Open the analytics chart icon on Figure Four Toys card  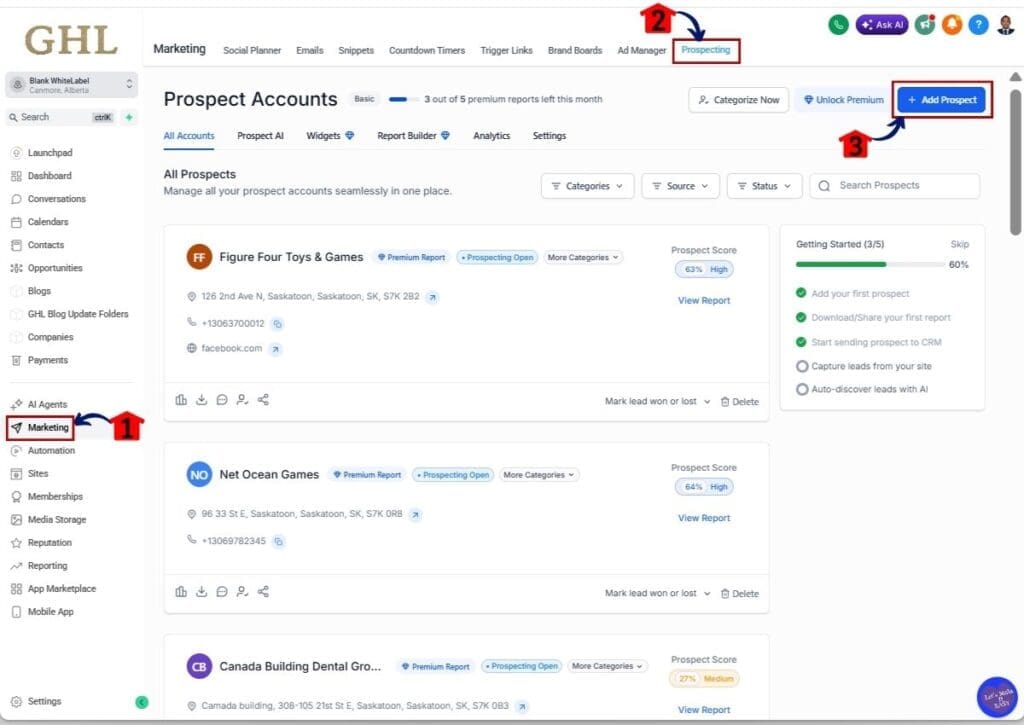[x=181, y=399]
